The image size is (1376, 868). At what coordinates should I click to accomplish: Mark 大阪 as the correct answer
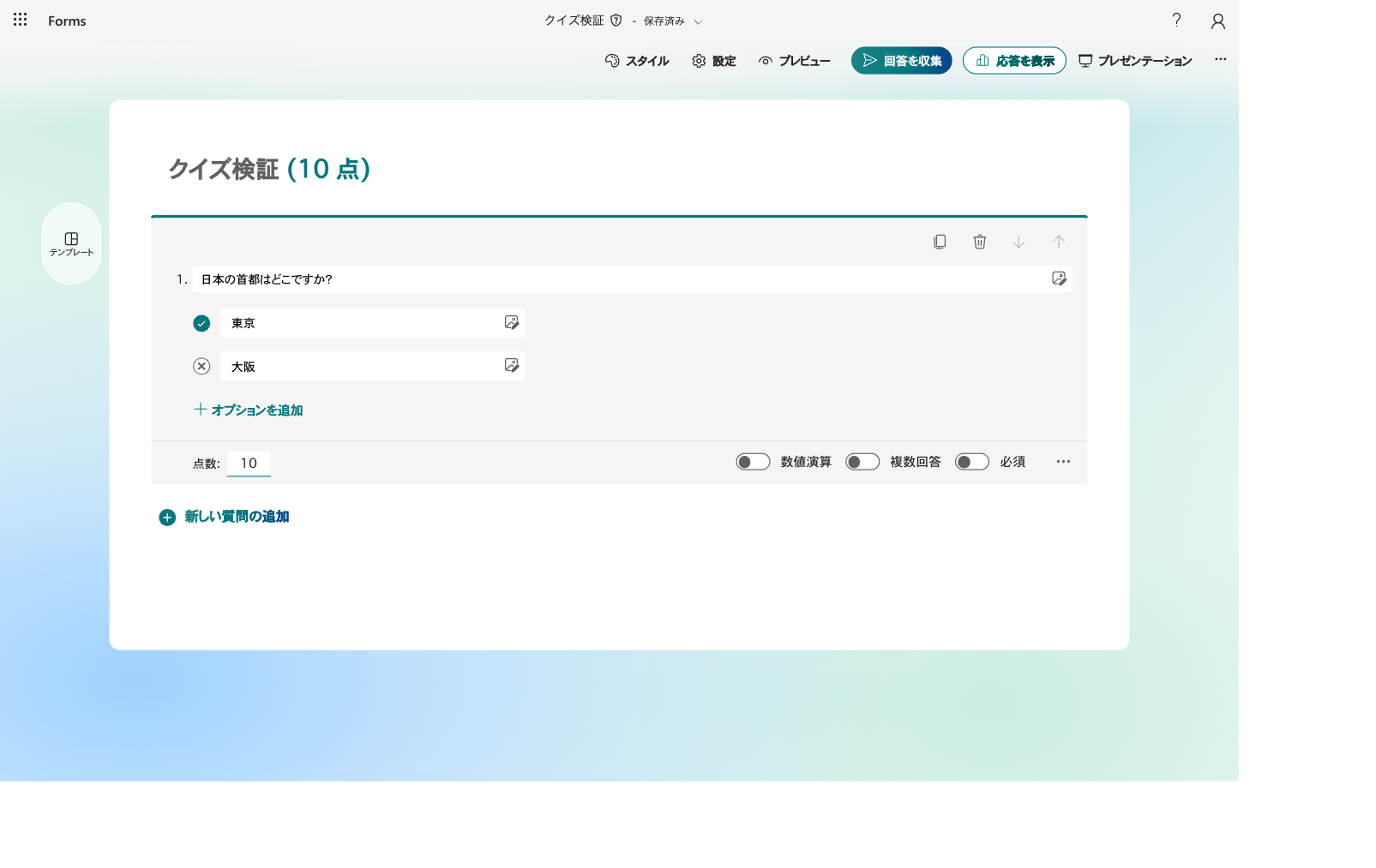click(201, 366)
